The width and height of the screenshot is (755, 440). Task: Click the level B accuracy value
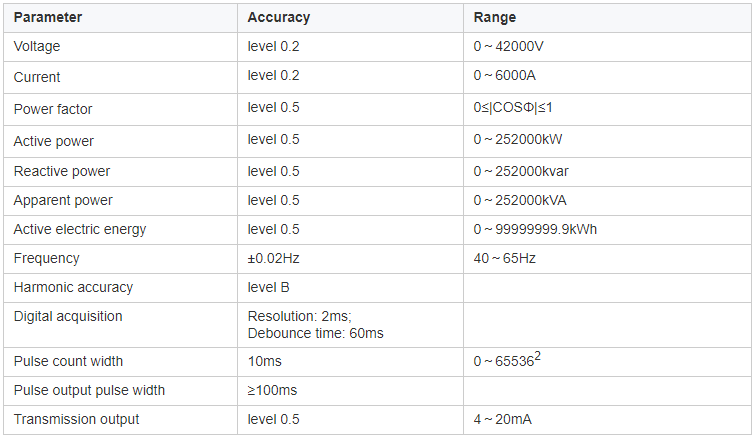tap(269, 287)
